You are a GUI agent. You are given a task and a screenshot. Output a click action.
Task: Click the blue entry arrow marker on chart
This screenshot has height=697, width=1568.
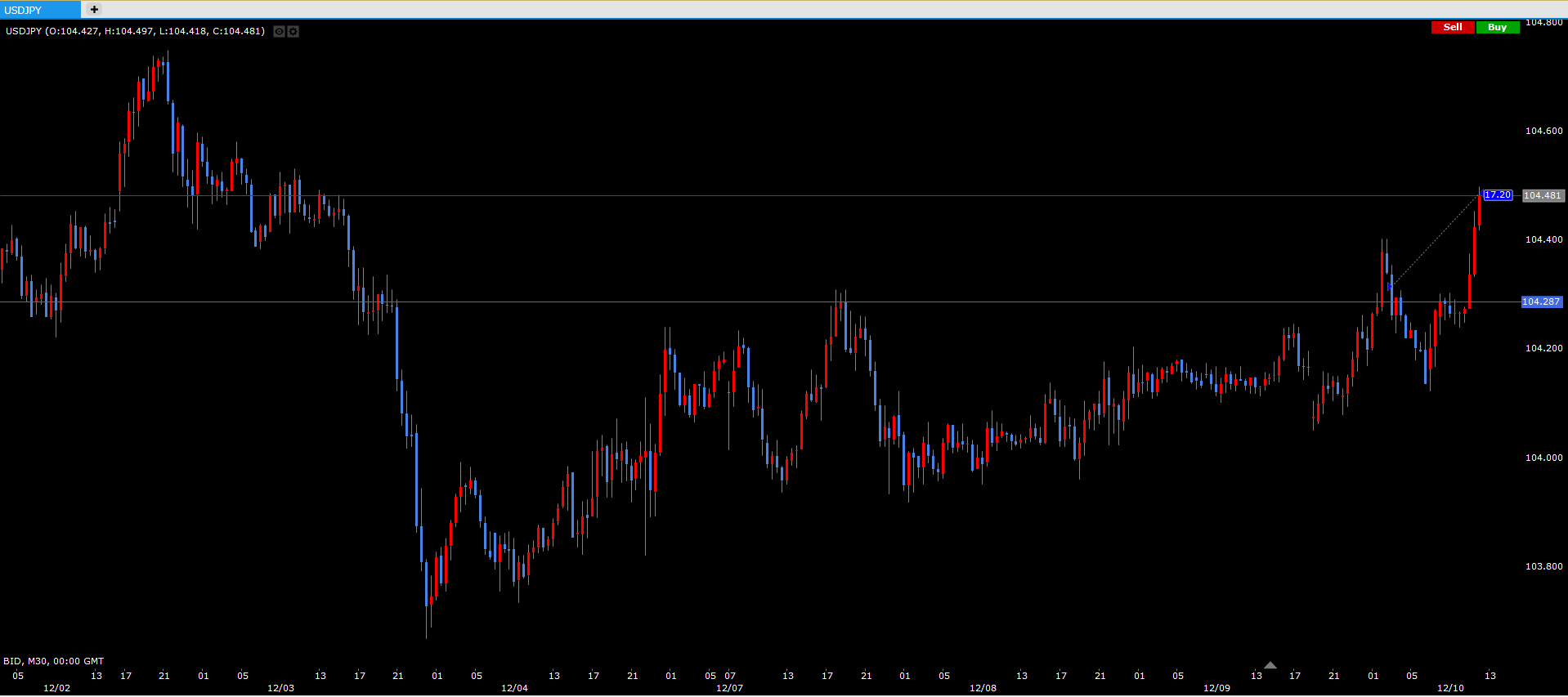tap(1390, 287)
